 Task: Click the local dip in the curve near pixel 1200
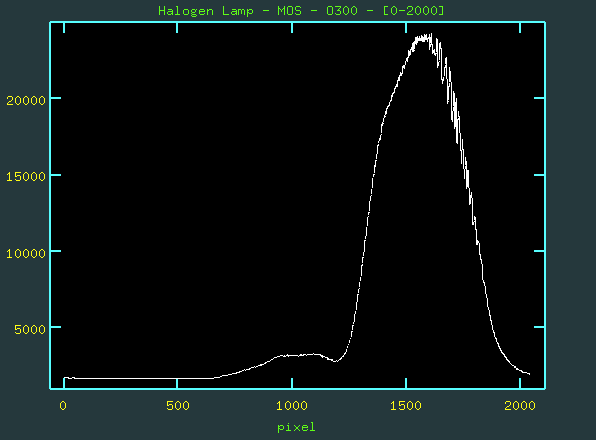[335, 361]
